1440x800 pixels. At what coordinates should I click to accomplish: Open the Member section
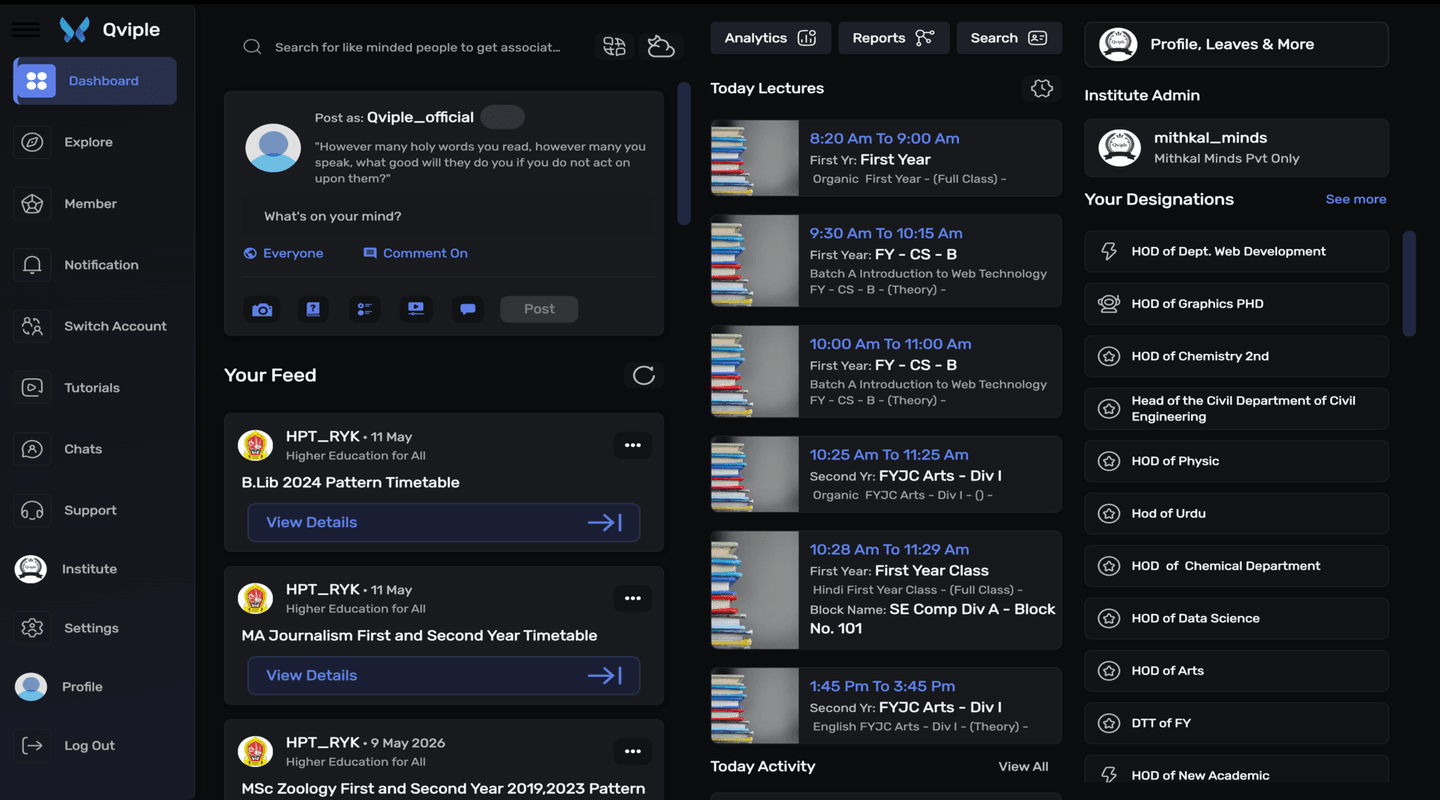[90, 204]
